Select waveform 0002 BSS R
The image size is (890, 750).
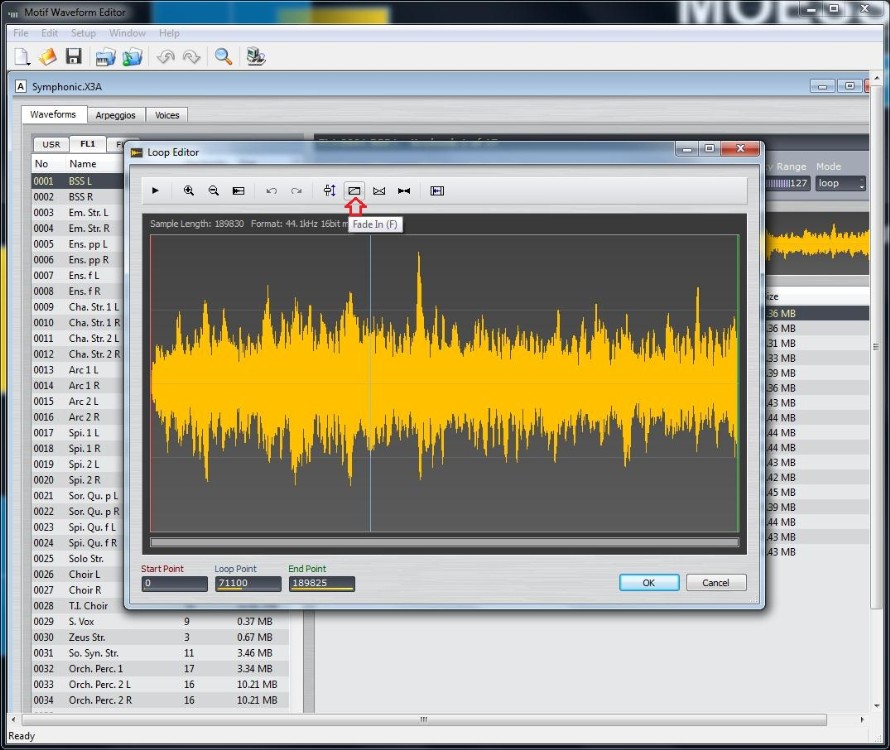tap(78, 197)
